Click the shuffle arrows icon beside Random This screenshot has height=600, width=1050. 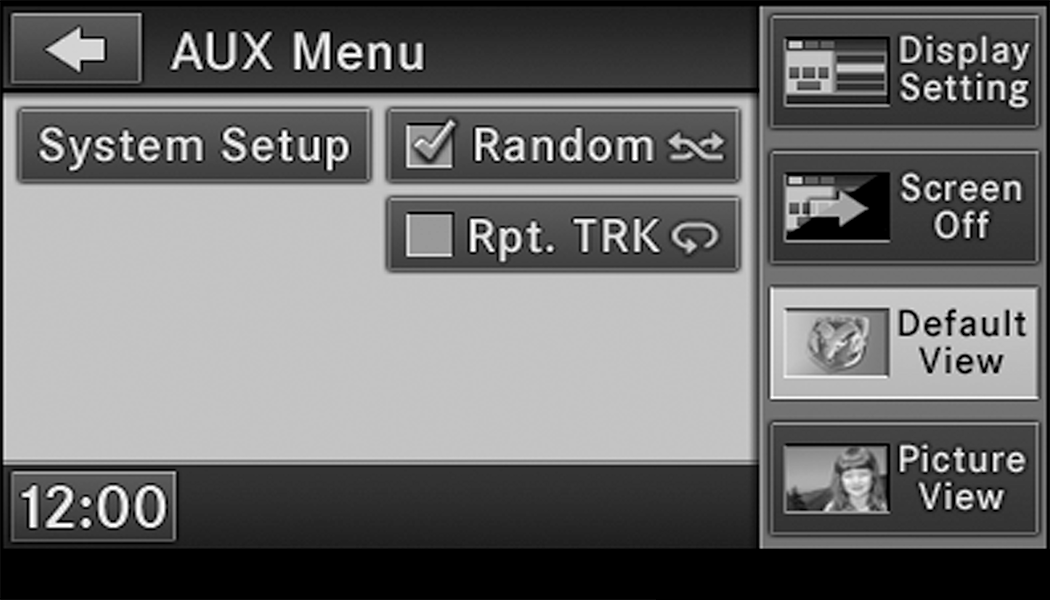point(696,147)
